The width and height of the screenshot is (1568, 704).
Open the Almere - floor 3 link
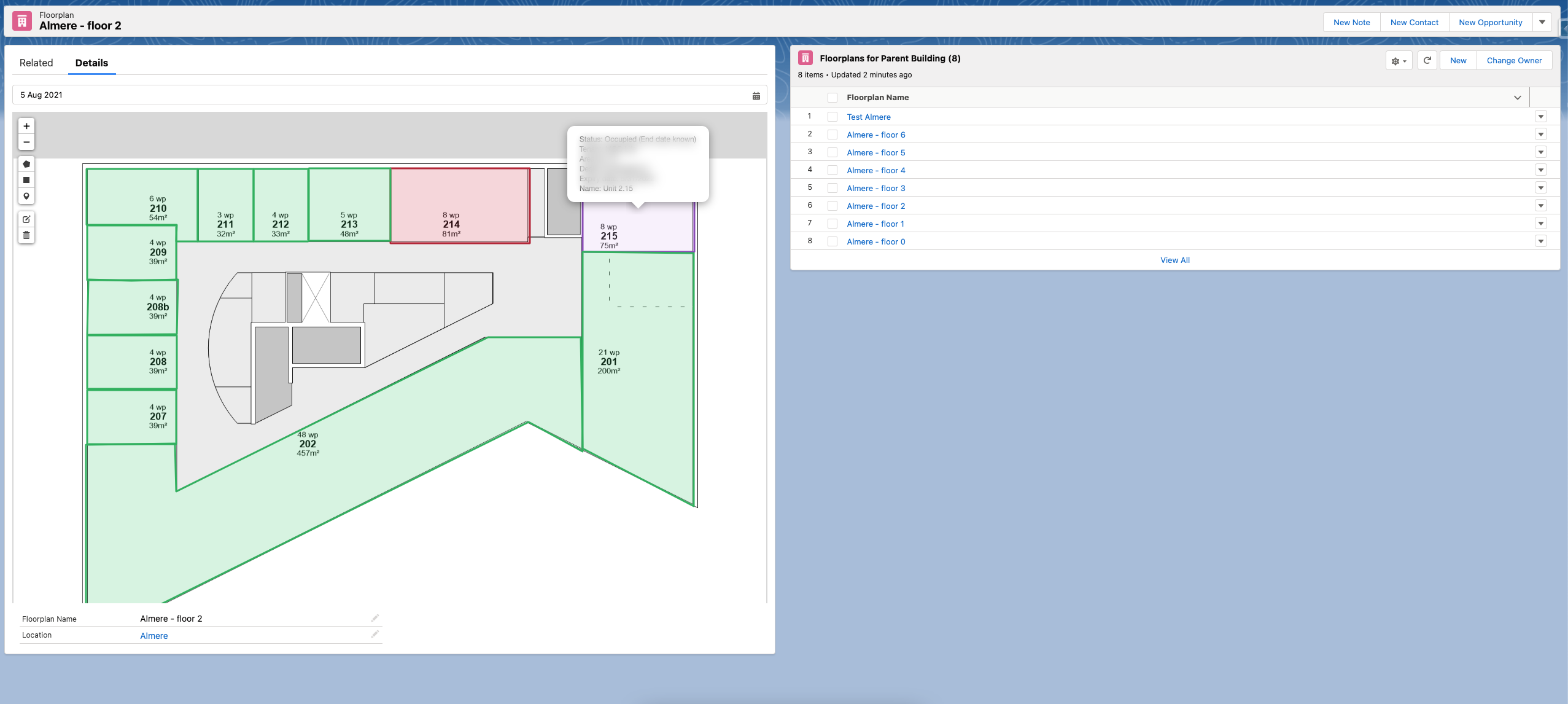(x=875, y=188)
